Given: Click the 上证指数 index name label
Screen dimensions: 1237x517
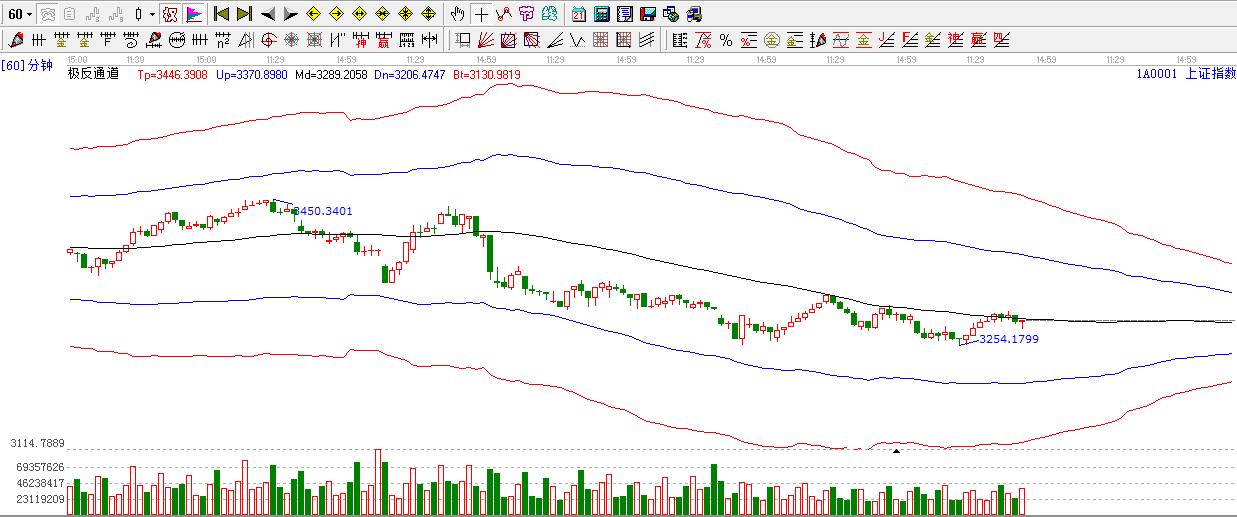Looking at the screenshot, I should coord(1210,73).
